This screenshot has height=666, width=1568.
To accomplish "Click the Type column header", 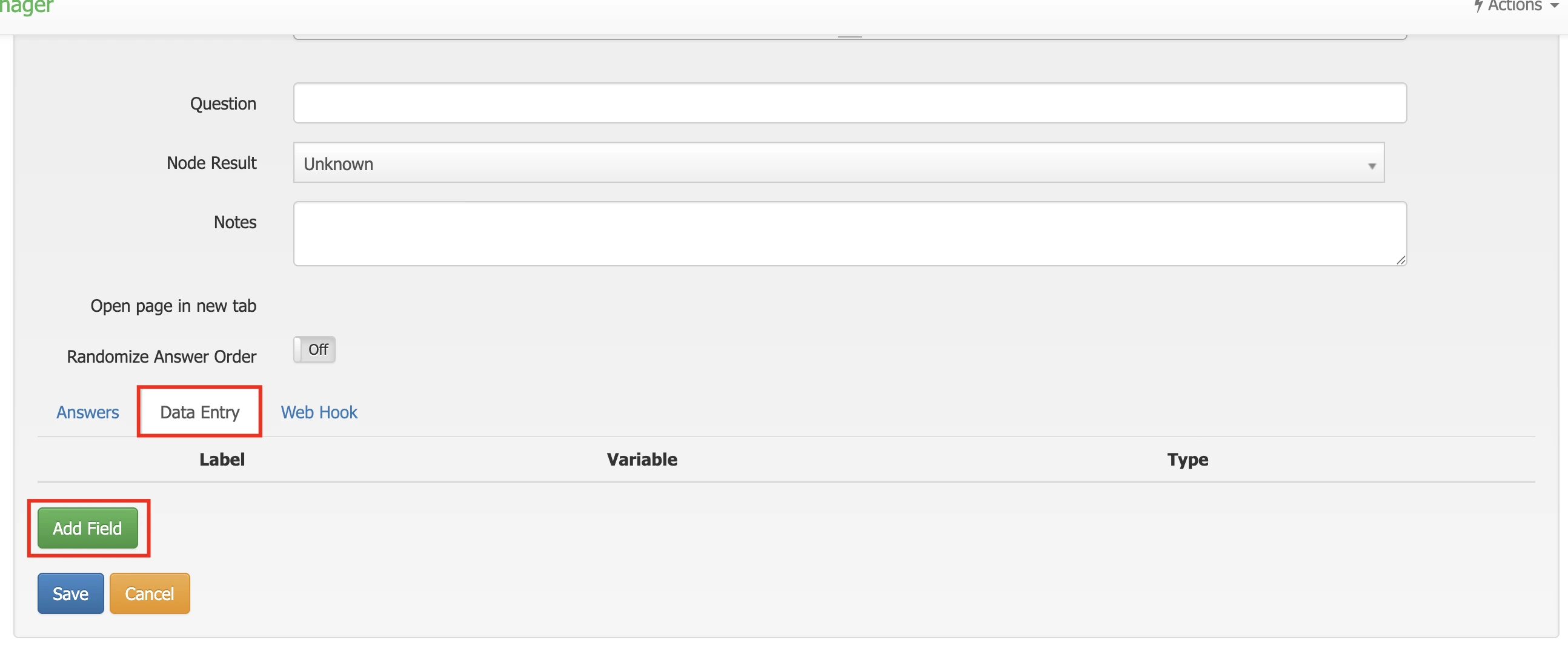I will (x=1187, y=460).
